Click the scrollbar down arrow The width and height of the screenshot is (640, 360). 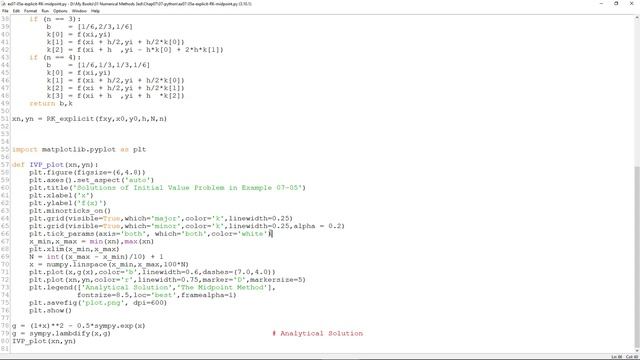point(637,351)
